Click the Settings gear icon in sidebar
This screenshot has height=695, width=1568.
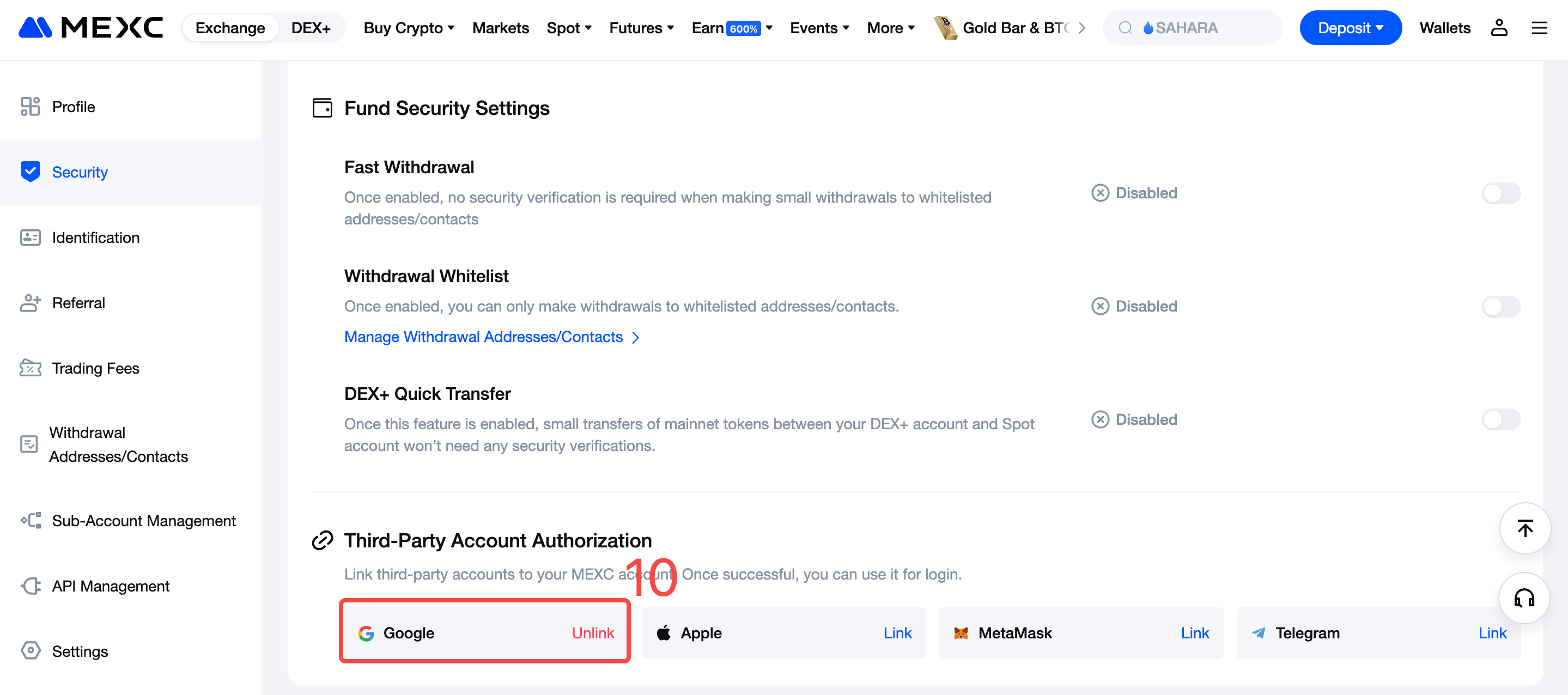(30, 650)
